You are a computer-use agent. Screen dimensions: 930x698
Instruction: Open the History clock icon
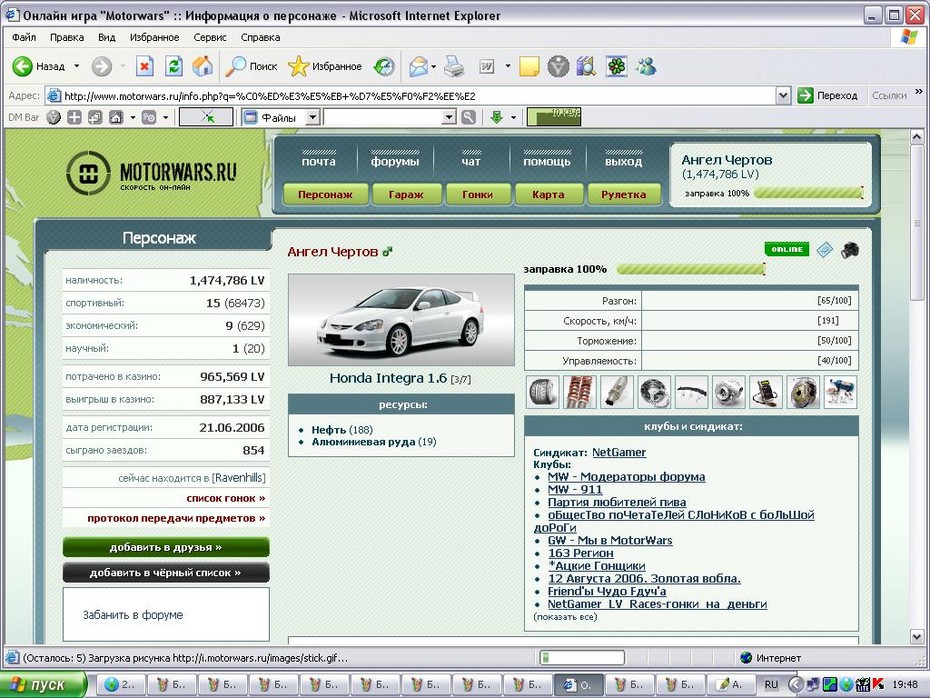(384, 66)
